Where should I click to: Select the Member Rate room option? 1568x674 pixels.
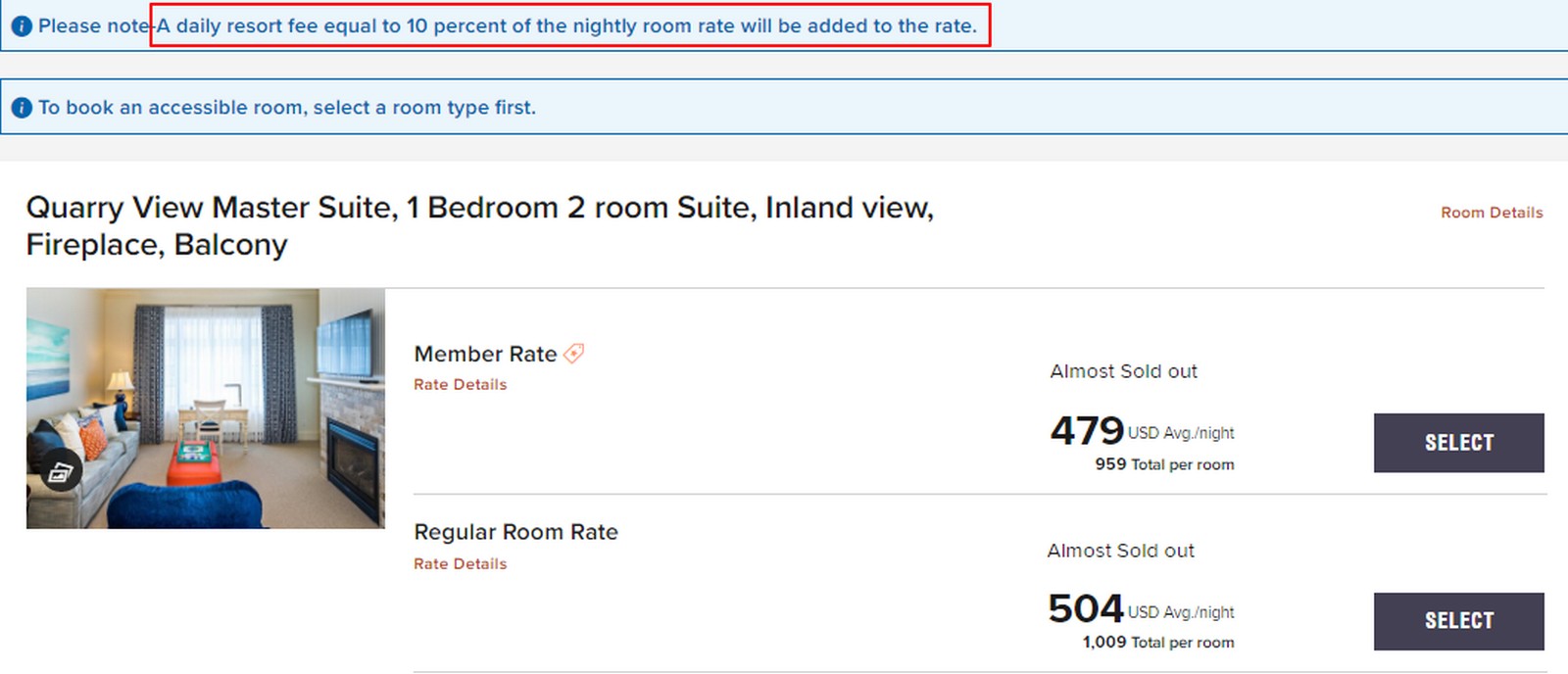[x=1459, y=443]
